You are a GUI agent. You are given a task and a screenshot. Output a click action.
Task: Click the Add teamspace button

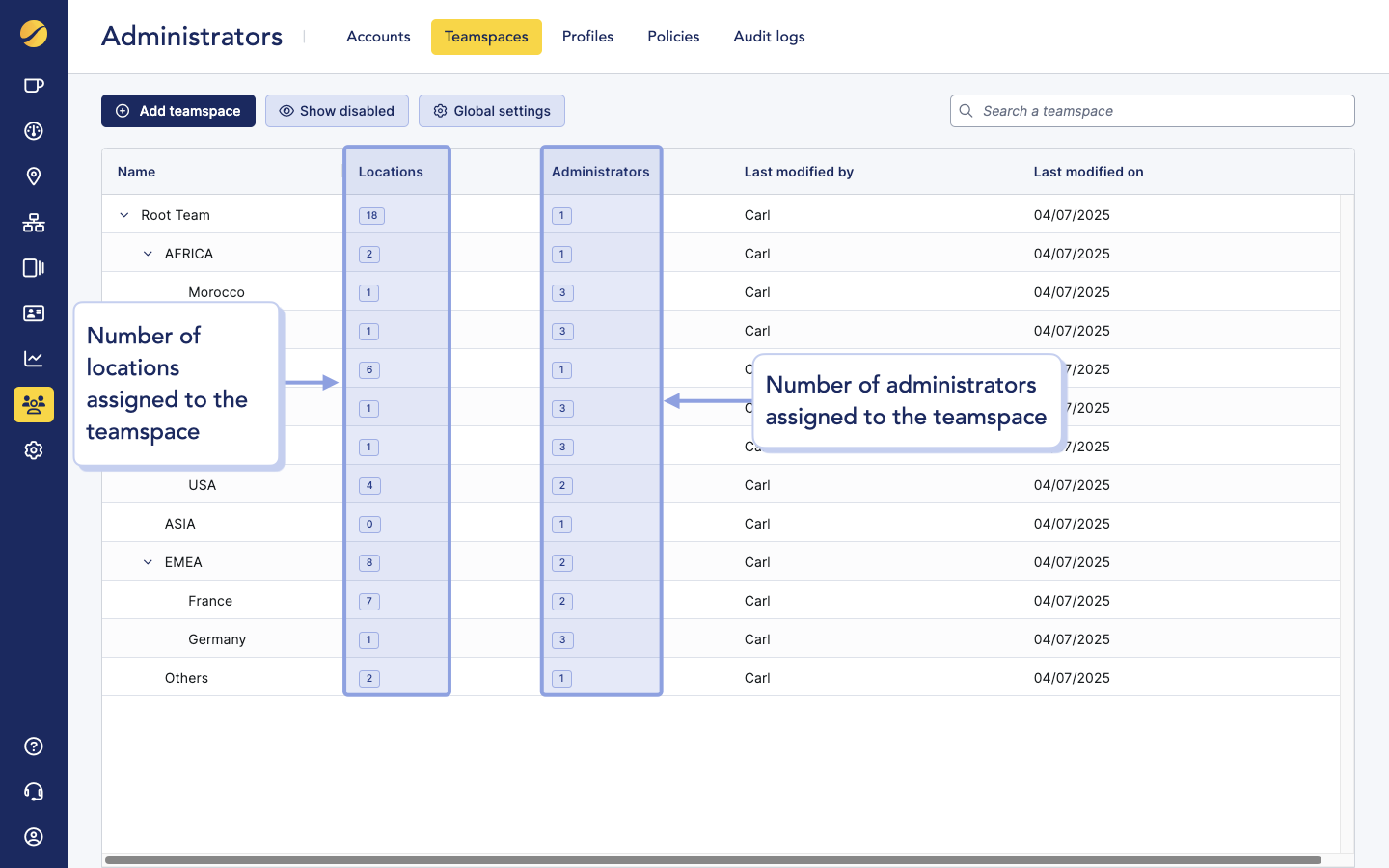point(178,111)
